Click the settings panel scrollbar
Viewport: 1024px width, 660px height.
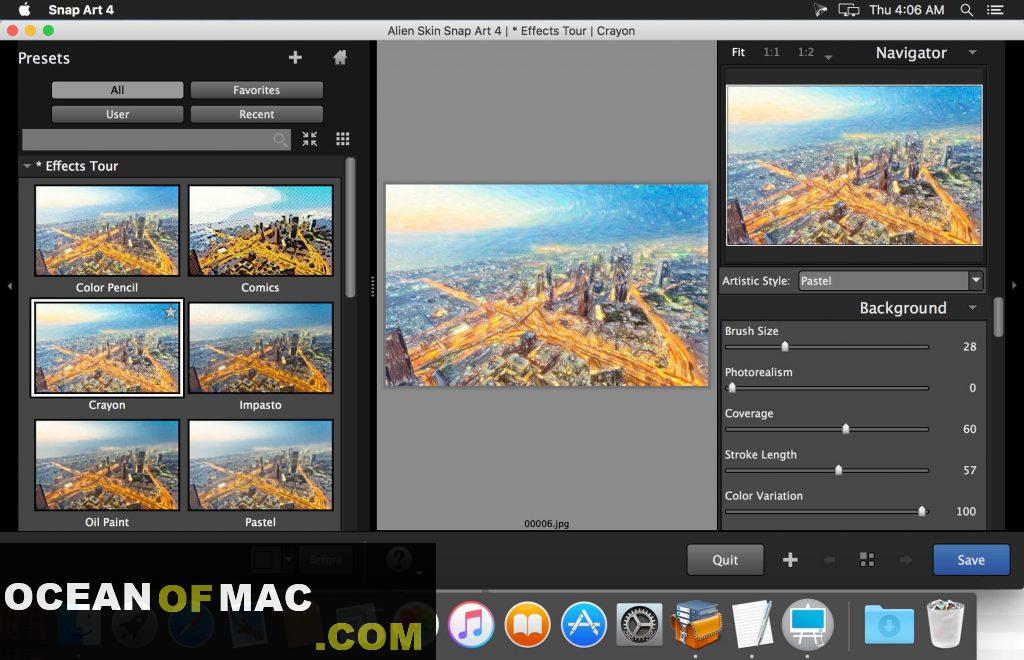pyautogui.click(x=999, y=317)
